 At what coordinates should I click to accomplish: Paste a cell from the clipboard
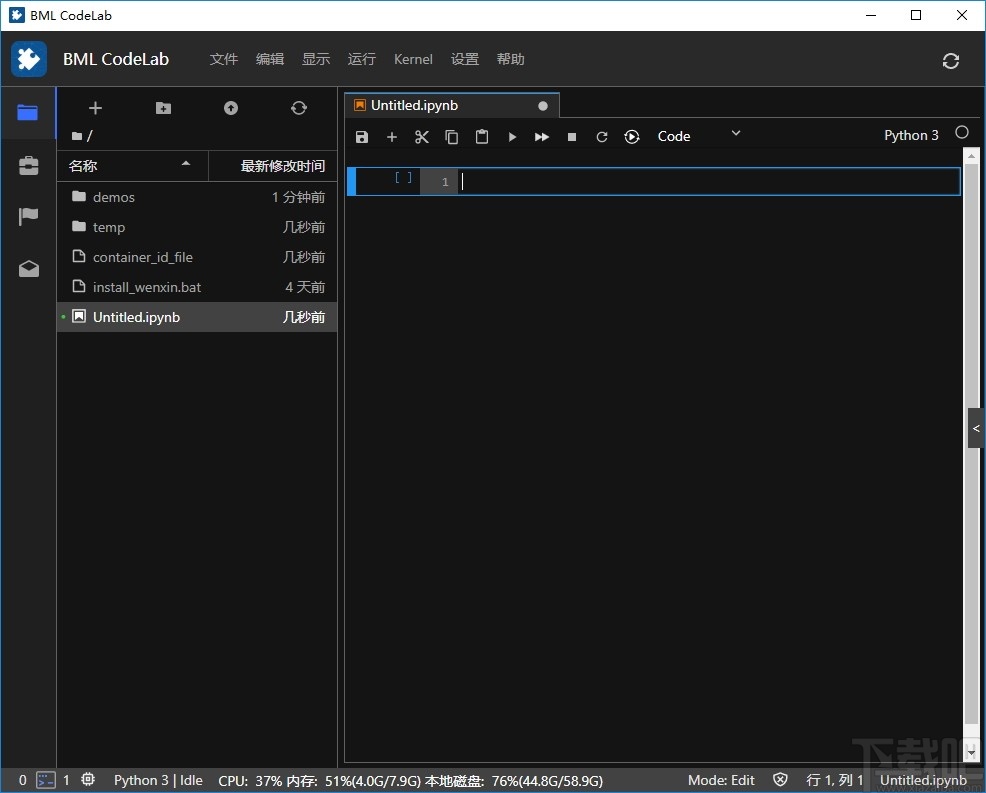pos(481,137)
